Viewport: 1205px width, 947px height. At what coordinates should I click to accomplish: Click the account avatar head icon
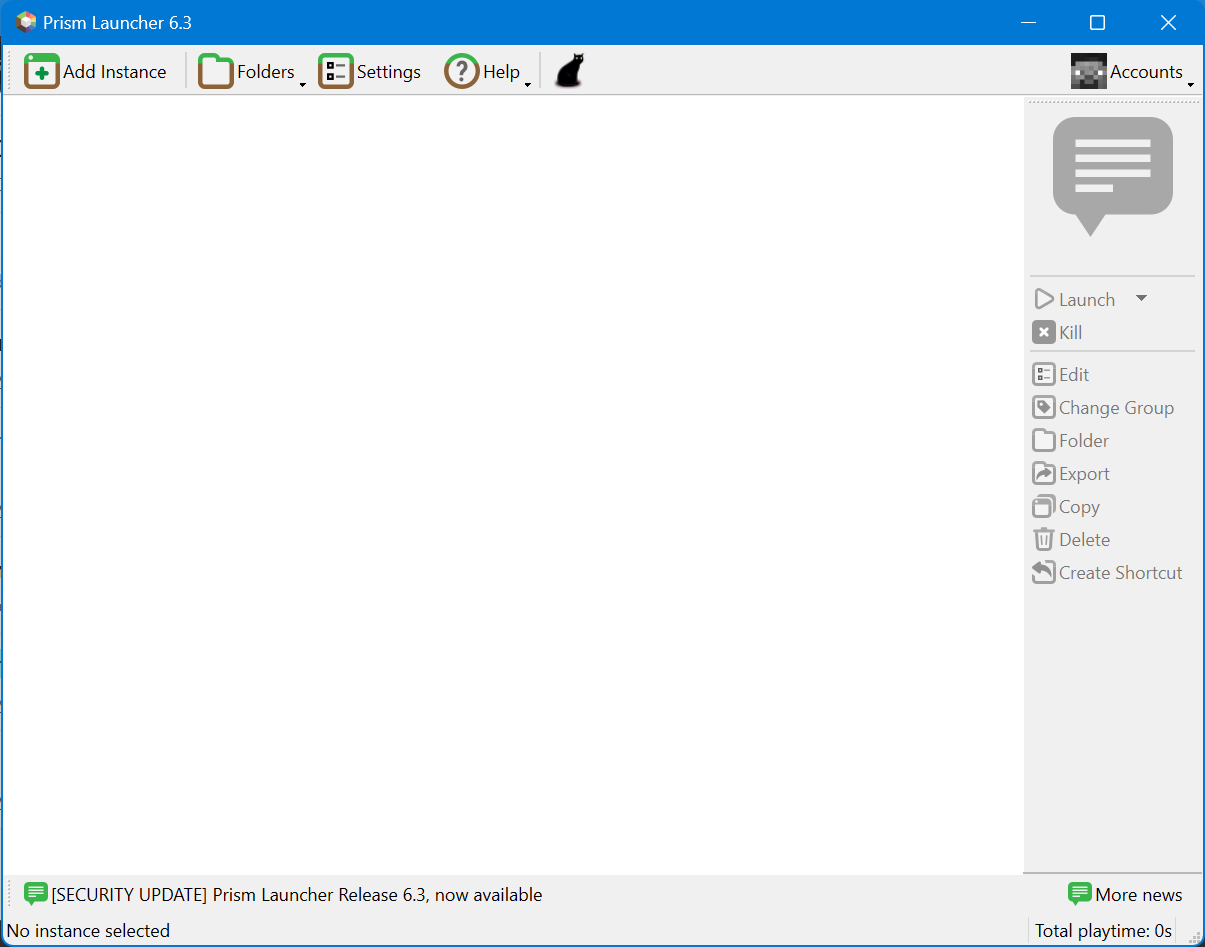coord(1089,72)
